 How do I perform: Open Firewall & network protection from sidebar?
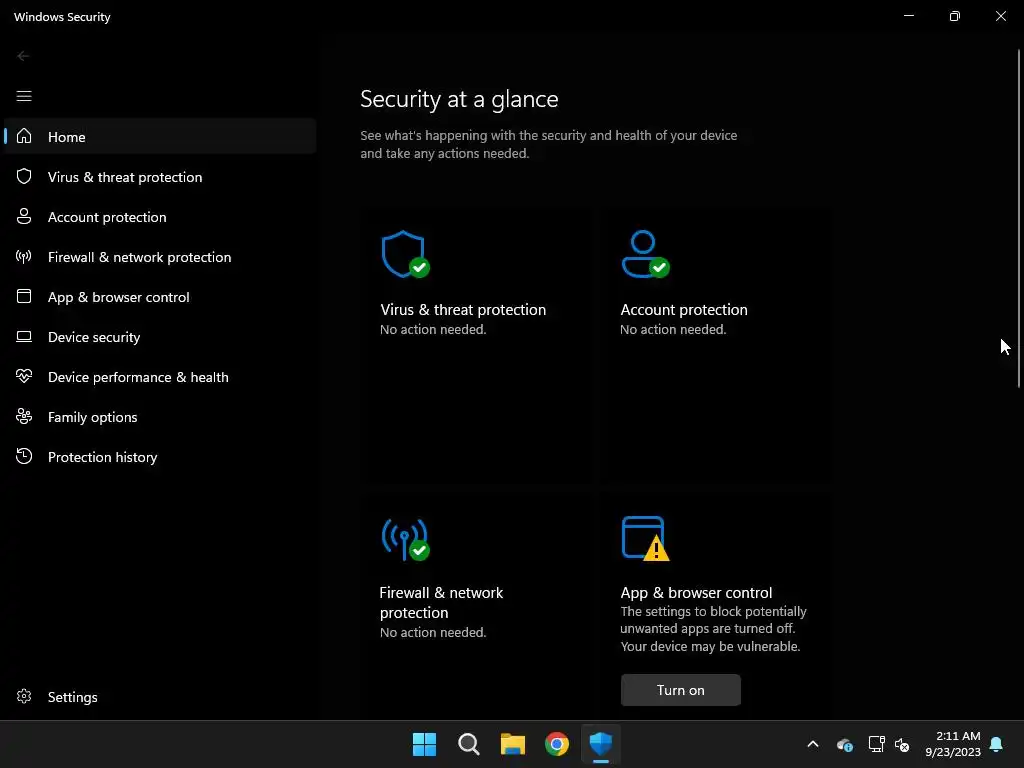(x=160, y=257)
